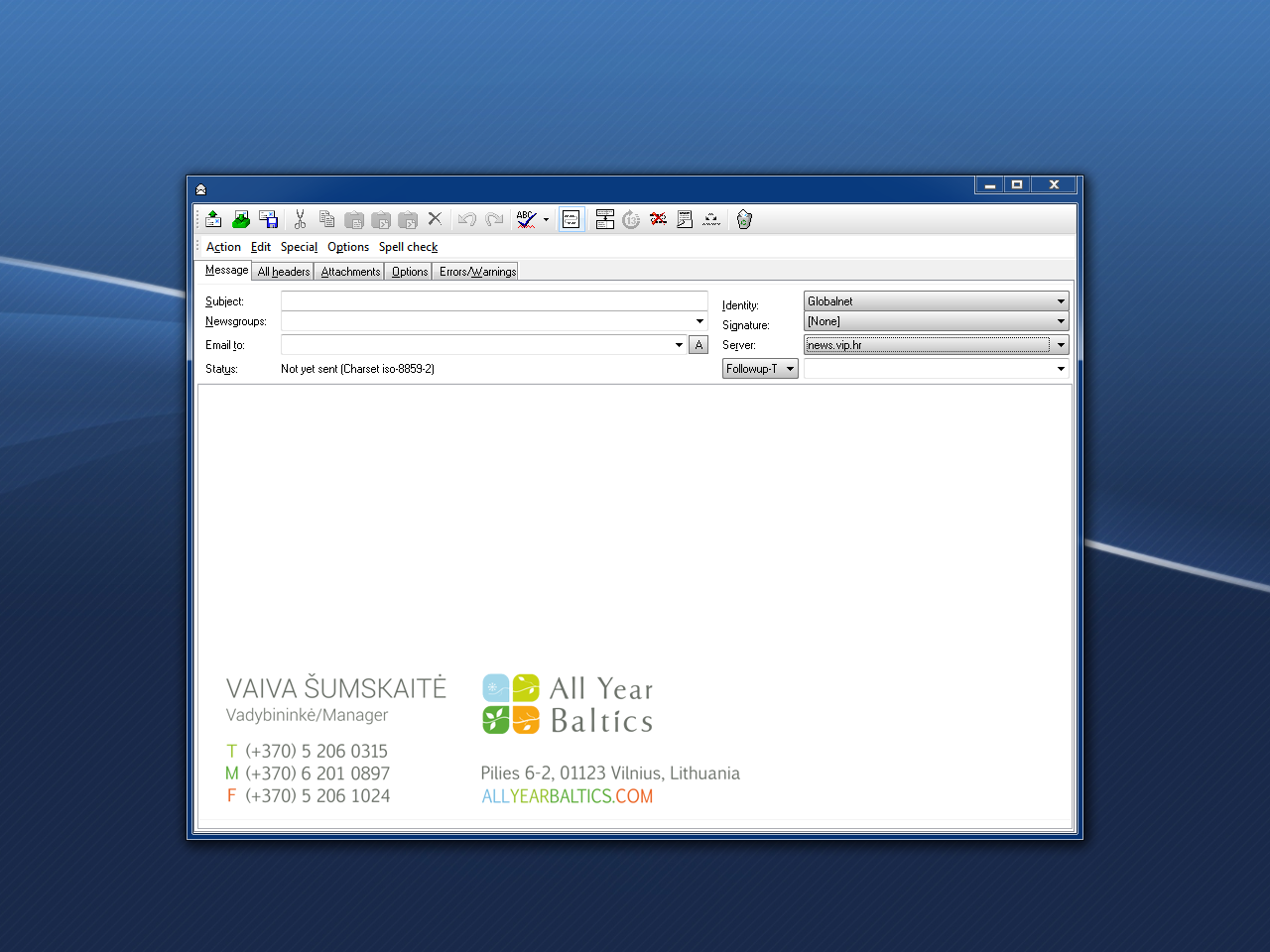Open the Signature dropdown showing [None]
Image resolution: width=1270 pixels, height=952 pixels.
1061,321
